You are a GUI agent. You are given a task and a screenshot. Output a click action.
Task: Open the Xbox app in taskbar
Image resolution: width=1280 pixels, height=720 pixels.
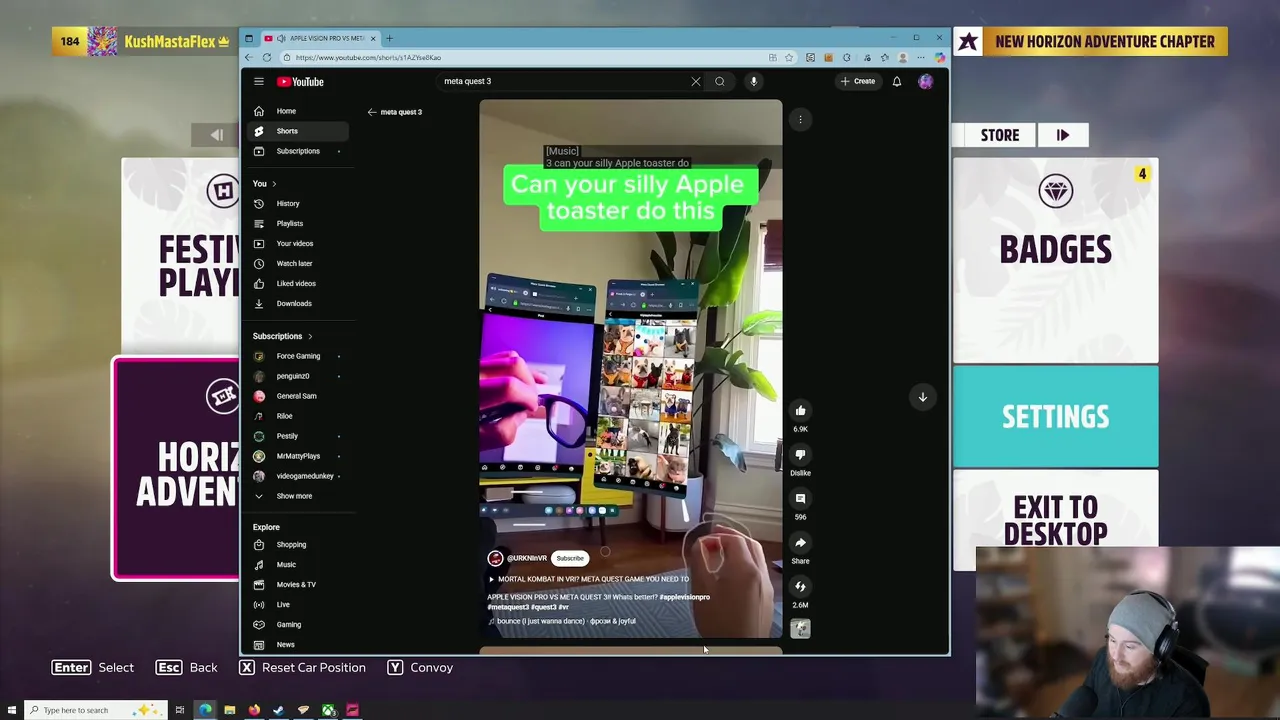pos(328,710)
